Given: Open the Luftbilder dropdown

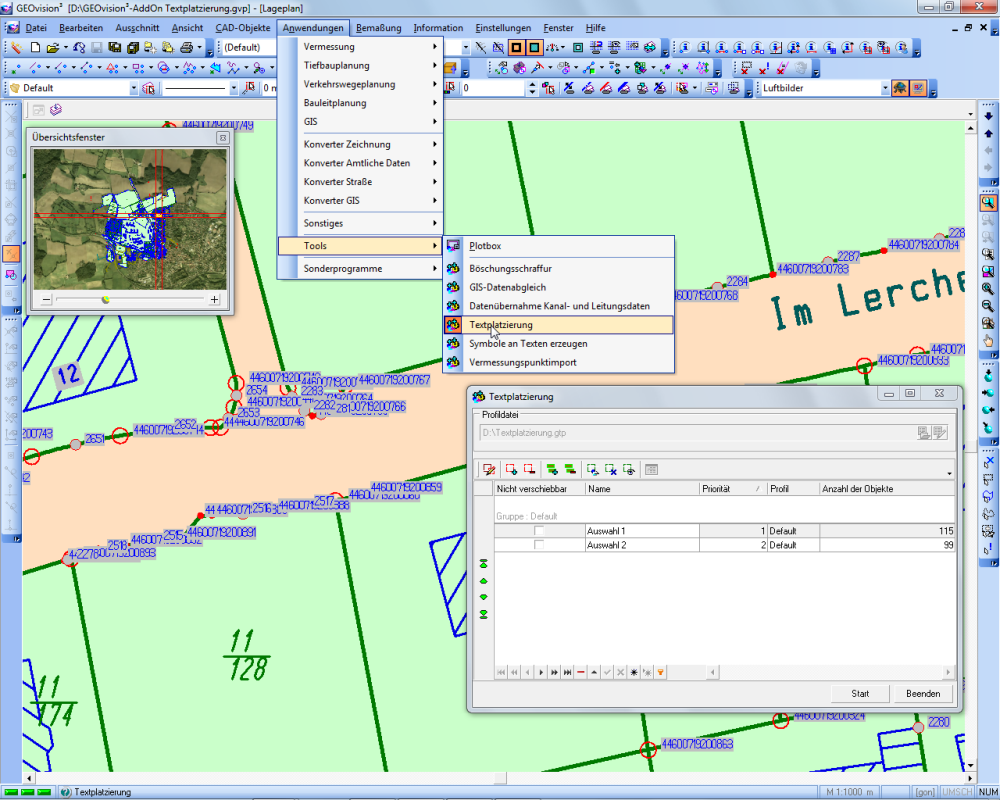Looking at the screenshot, I should pos(885,88).
